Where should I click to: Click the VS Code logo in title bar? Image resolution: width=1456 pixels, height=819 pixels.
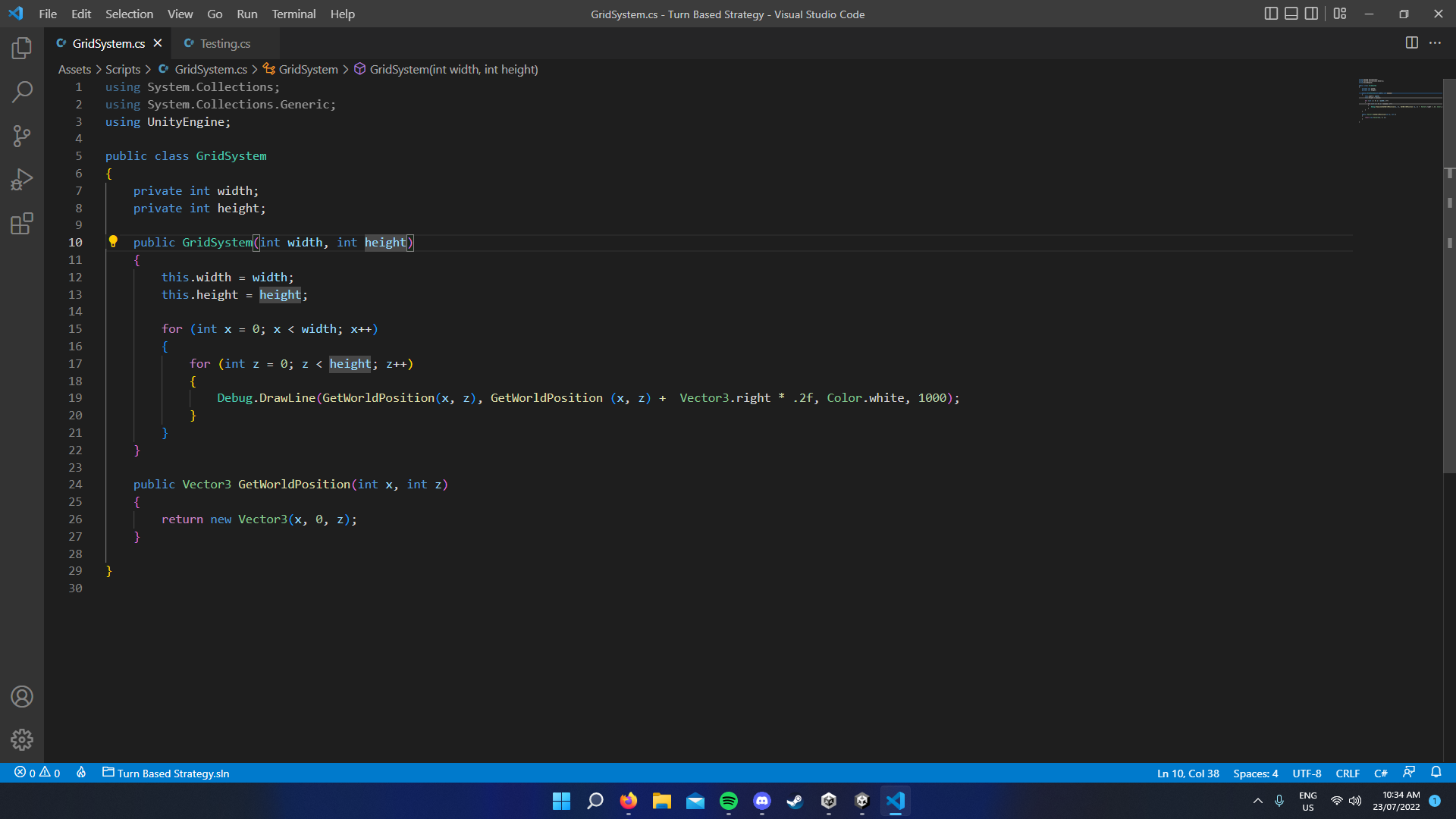click(16, 14)
